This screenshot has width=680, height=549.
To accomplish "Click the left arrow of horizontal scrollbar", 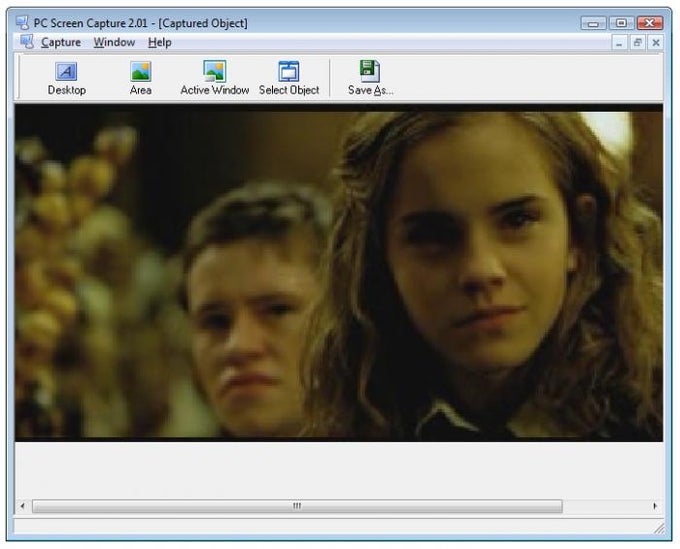I will (23, 506).
